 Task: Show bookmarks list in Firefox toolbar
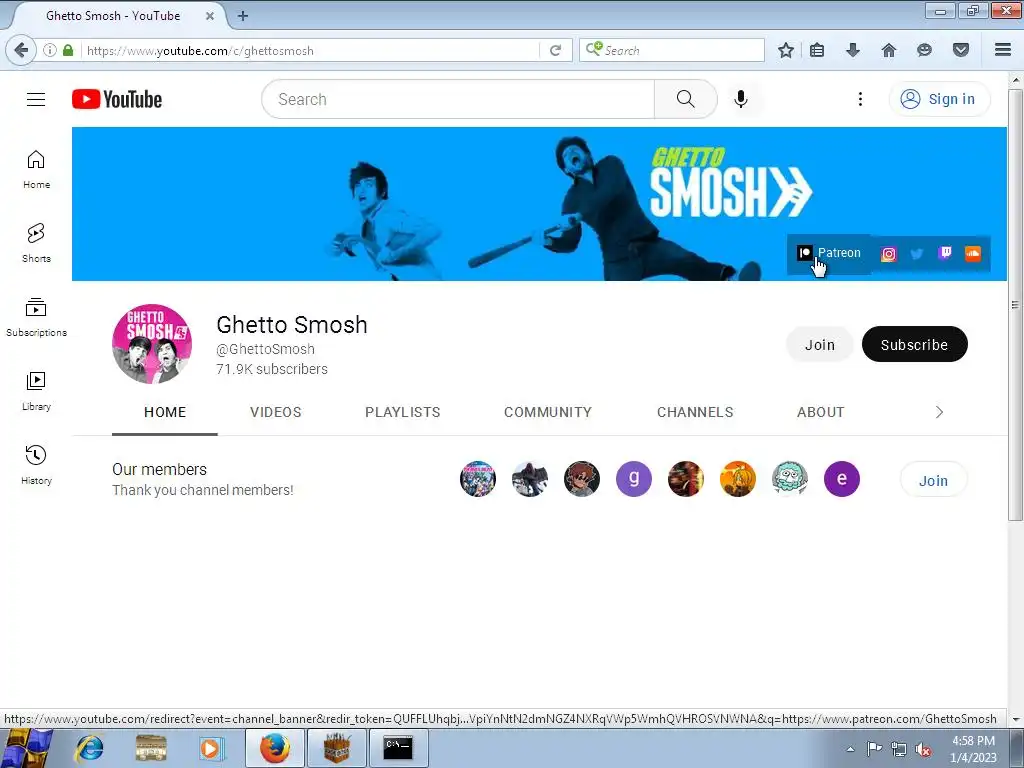817,50
